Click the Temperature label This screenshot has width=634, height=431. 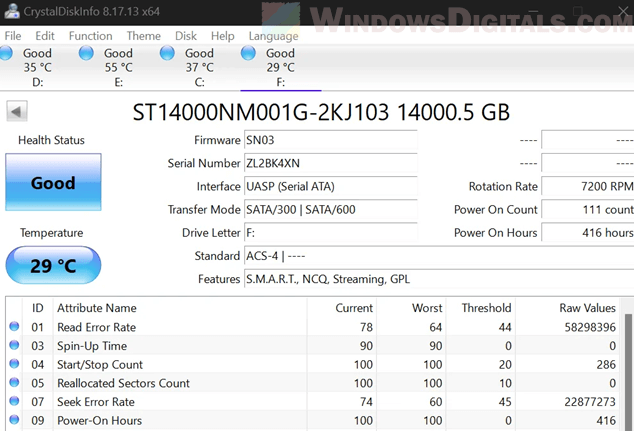point(51,233)
